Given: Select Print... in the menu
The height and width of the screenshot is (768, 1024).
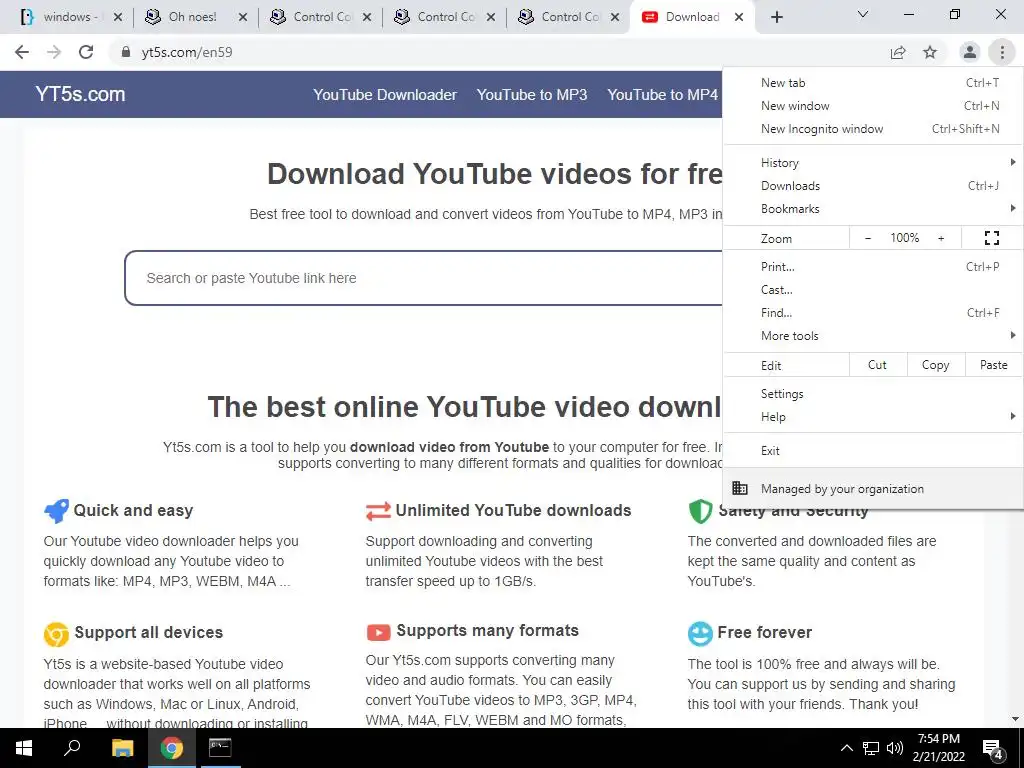Looking at the screenshot, I should (x=872, y=266).
